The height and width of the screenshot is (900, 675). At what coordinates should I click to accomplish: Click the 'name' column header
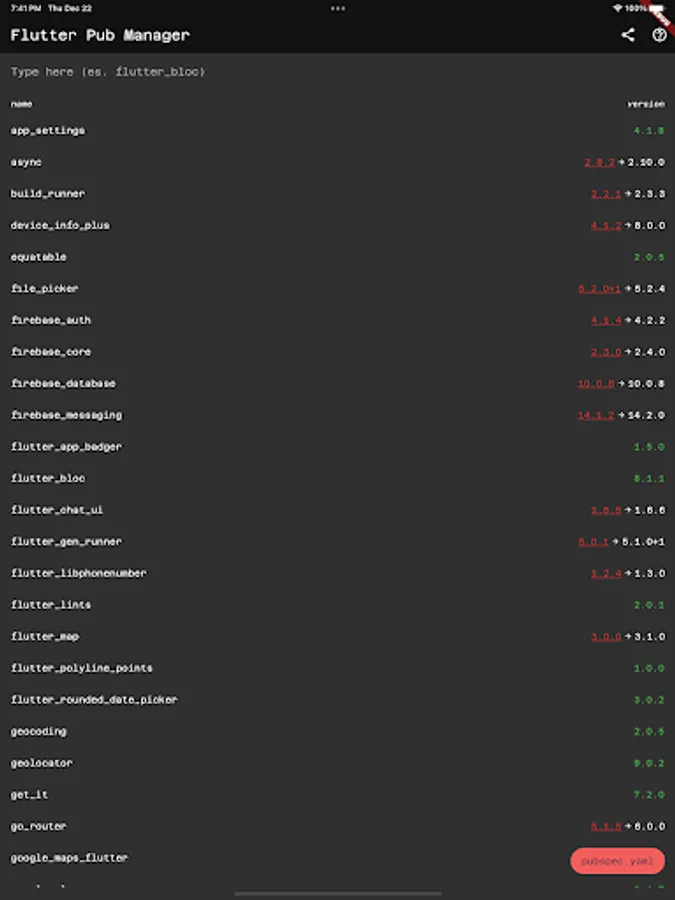[x=22, y=104]
